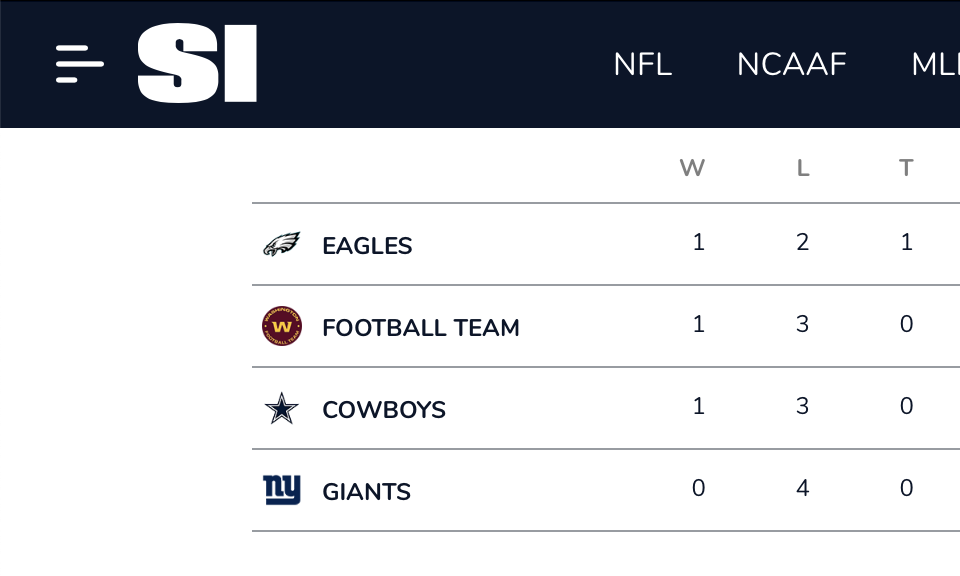Open the EAGLES team page

pyautogui.click(x=367, y=246)
